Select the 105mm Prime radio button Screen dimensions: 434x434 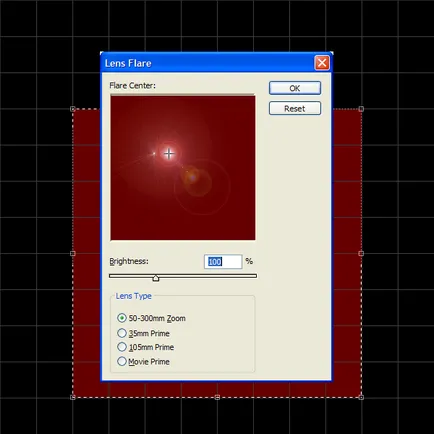(x=122, y=347)
